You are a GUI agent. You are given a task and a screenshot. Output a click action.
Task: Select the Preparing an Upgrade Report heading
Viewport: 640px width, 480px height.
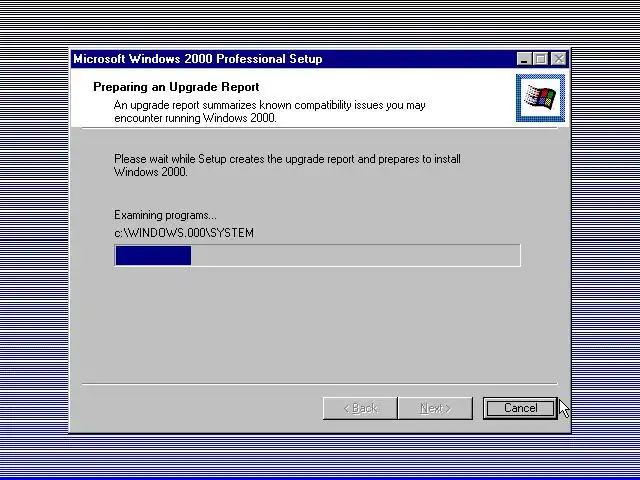[x=176, y=87]
